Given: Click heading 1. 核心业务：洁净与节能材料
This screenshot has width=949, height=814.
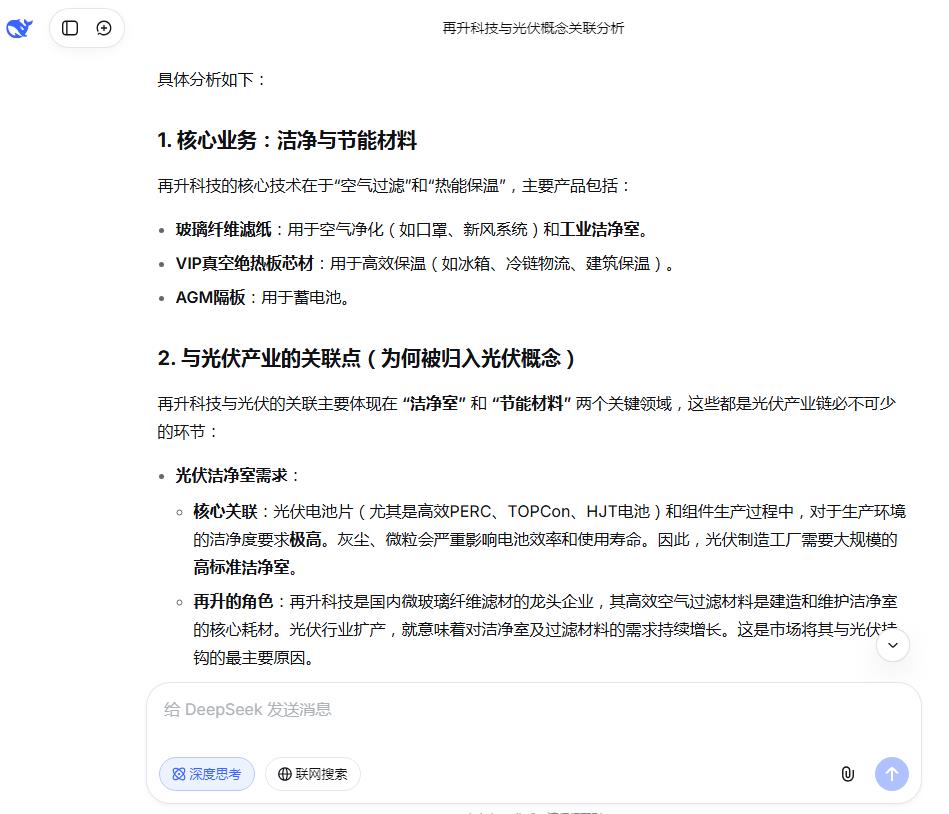Looking at the screenshot, I should (287, 140).
